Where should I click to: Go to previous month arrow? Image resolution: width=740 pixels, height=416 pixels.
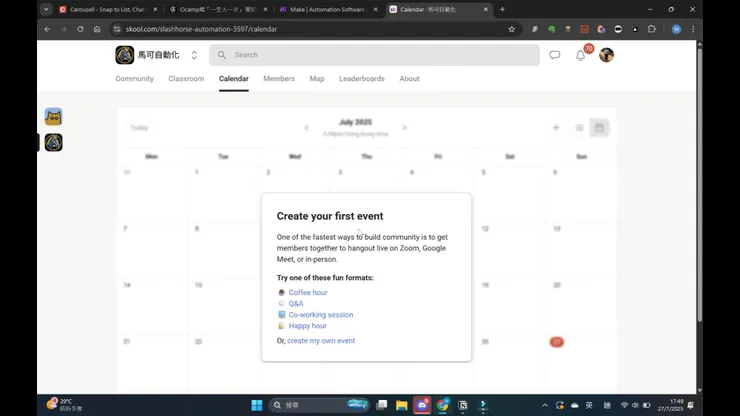(306, 127)
